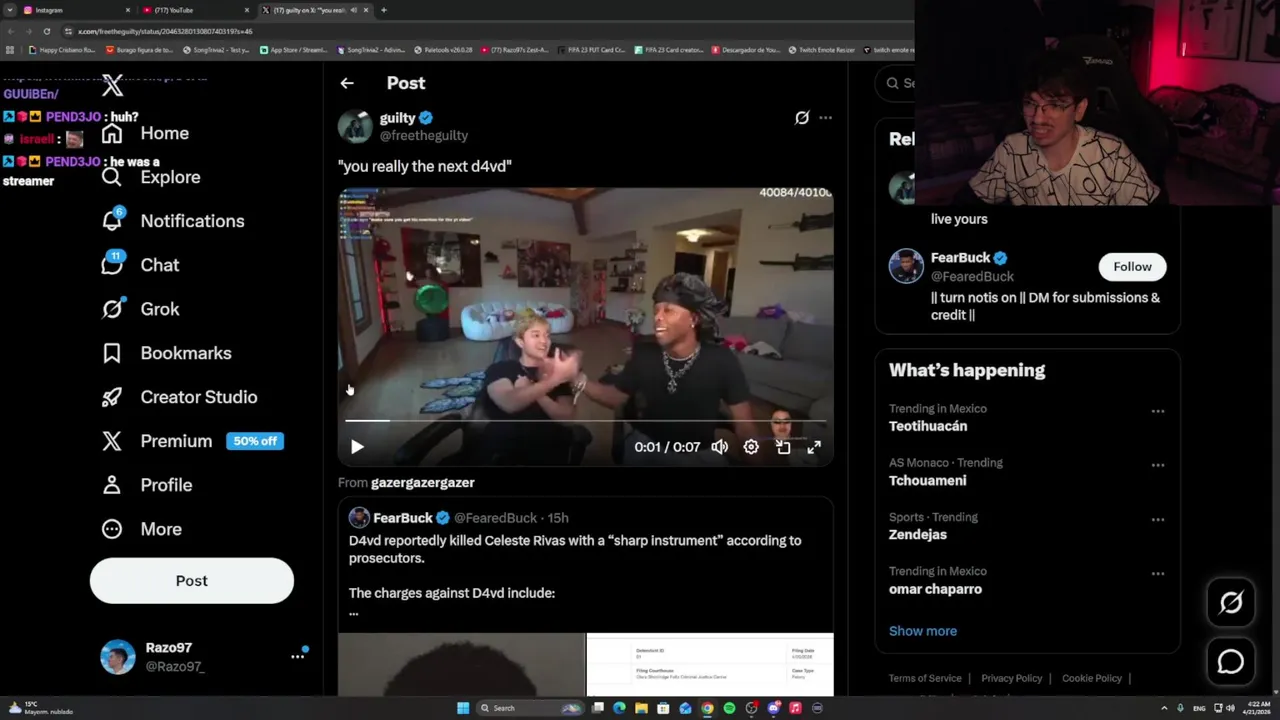The width and height of the screenshot is (1280, 720).
Task: Click FearBuck's name in the quoted post
Action: pyautogui.click(x=403, y=518)
